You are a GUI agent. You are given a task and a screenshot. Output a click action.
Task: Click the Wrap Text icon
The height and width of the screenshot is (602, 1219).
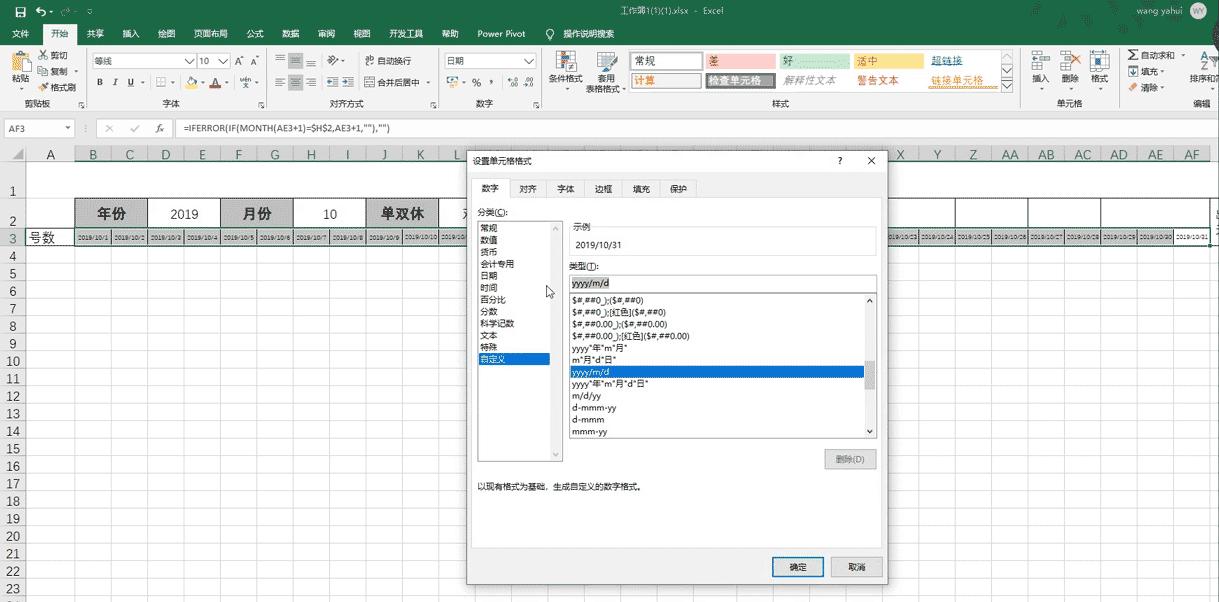click(x=371, y=60)
